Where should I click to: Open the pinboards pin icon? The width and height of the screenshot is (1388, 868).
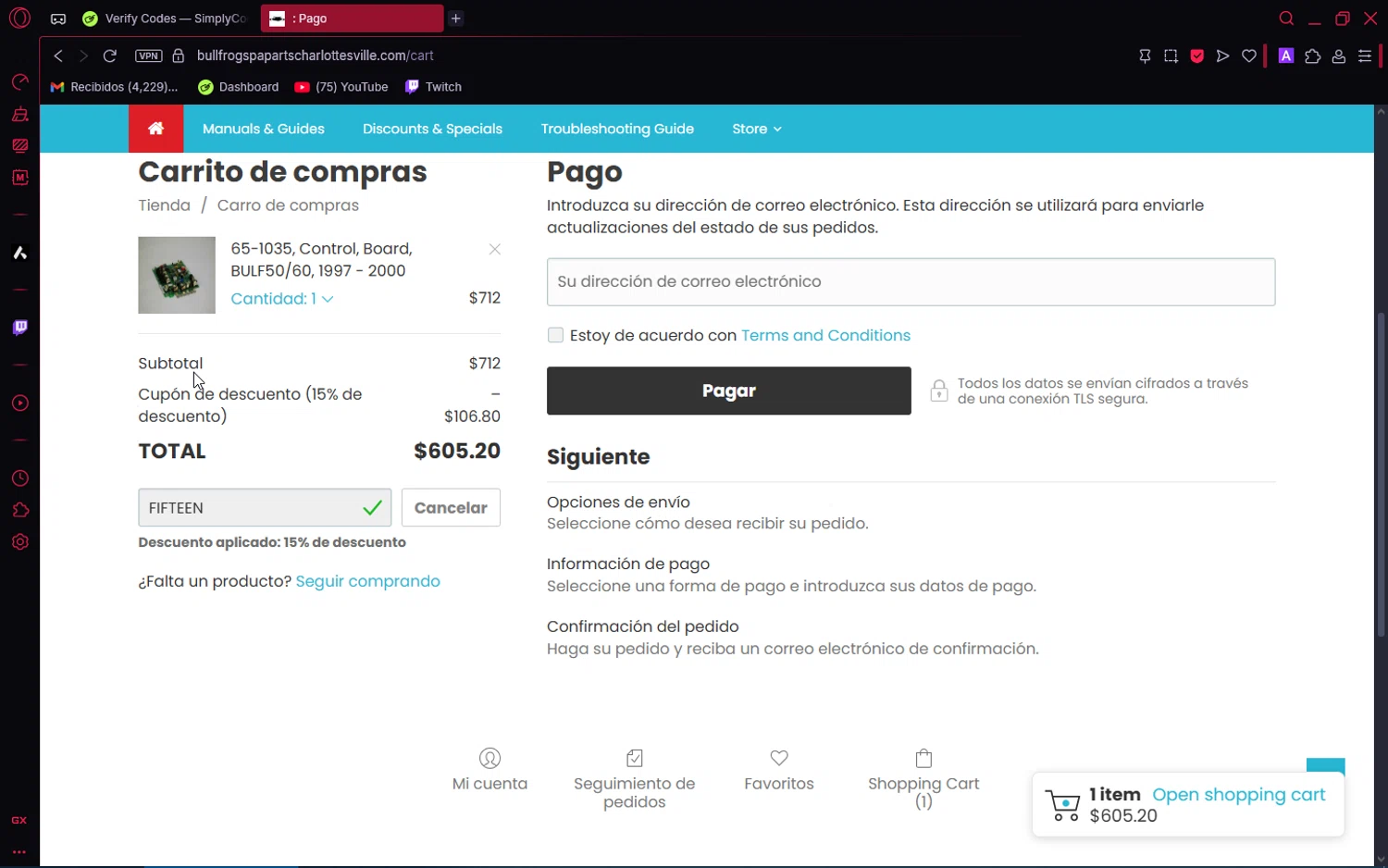pos(1145,56)
